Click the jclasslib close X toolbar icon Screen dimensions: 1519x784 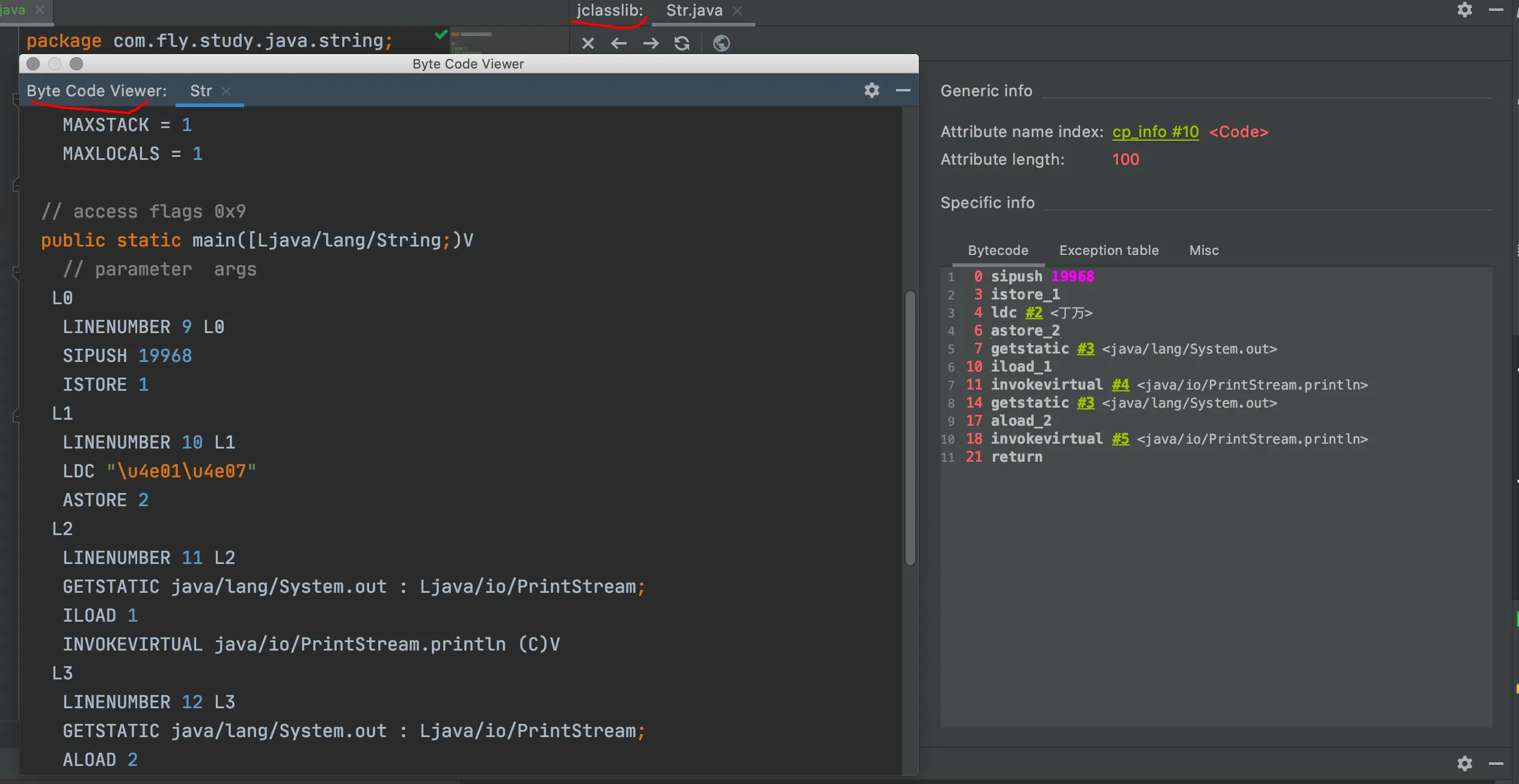[x=588, y=43]
